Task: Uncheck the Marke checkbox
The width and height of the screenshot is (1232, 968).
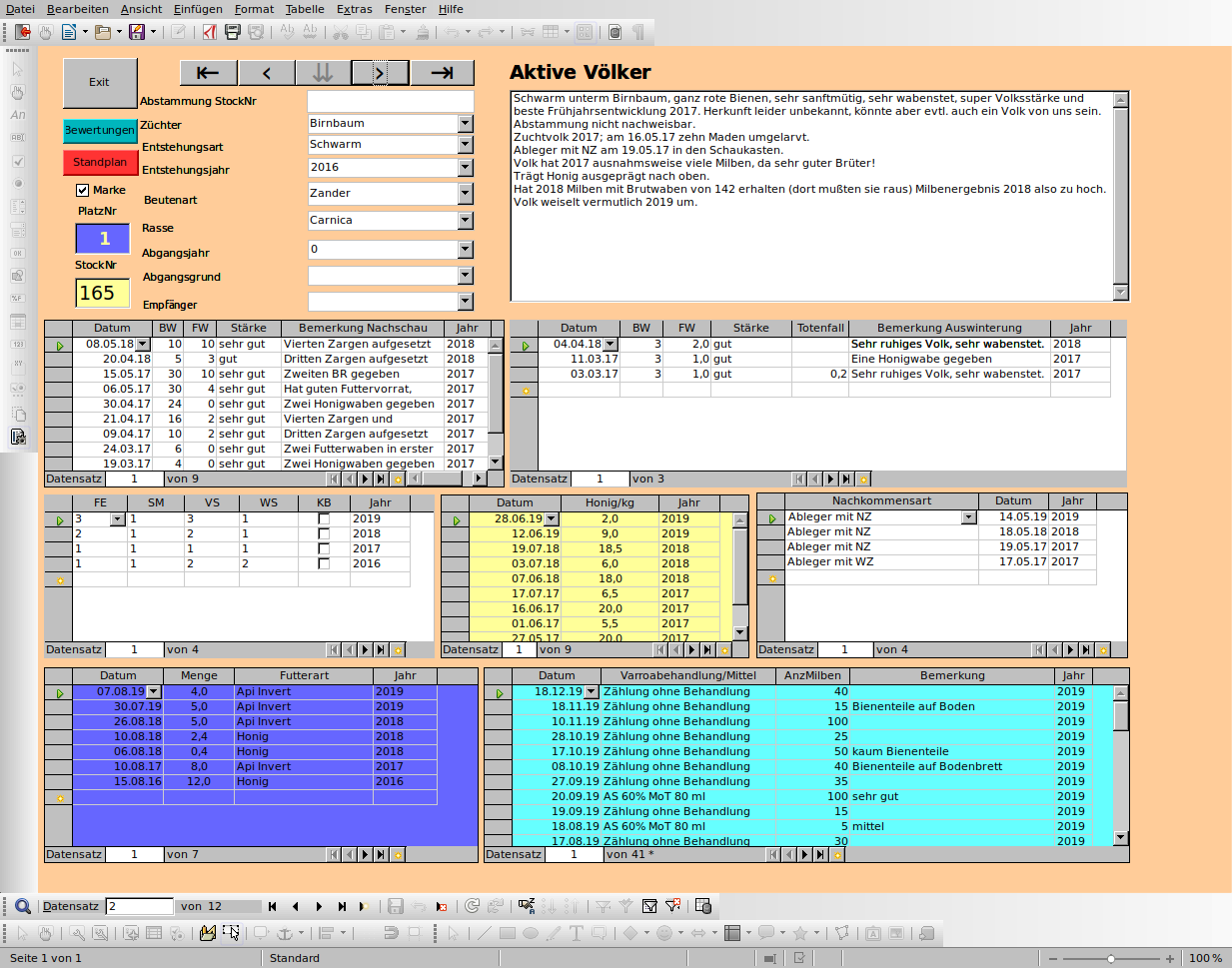Action: coord(83,190)
